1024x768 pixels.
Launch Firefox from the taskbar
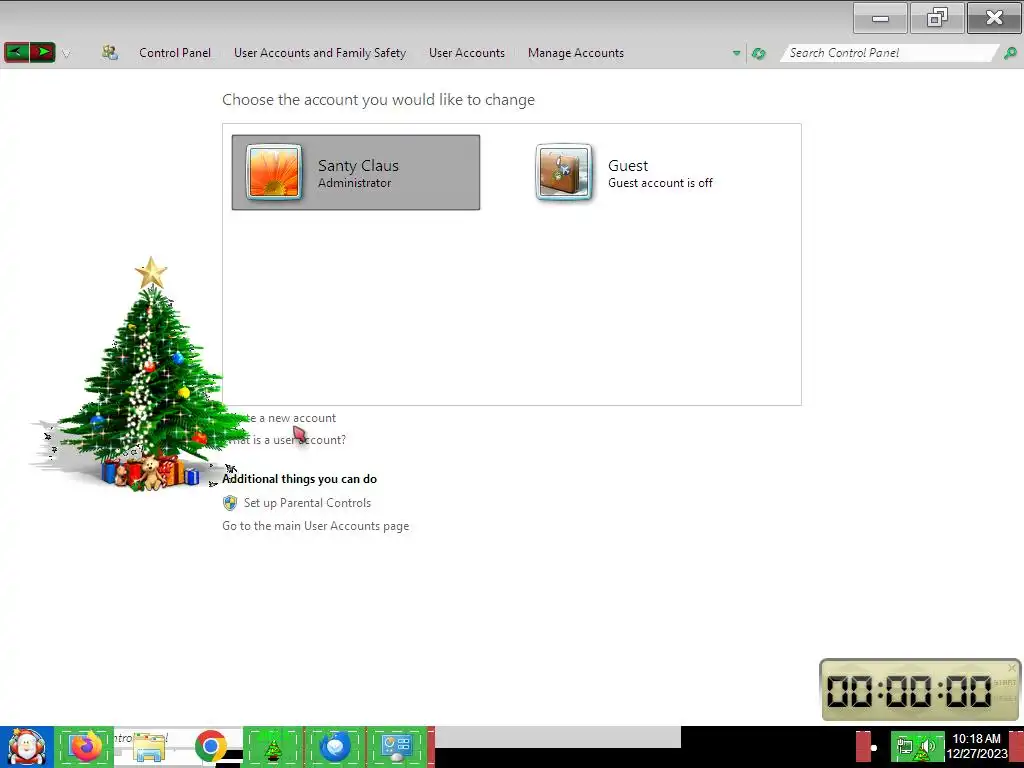pos(85,746)
